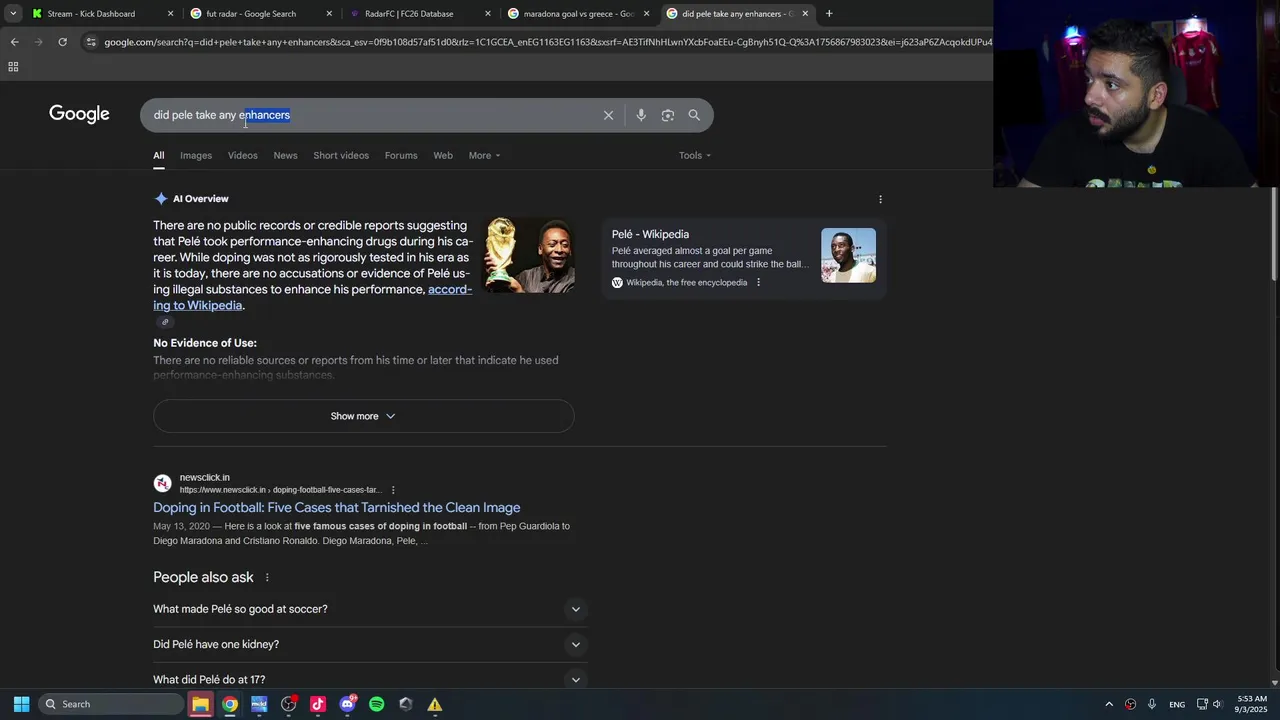Open People also ask three-dot menu

coord(267,577)
